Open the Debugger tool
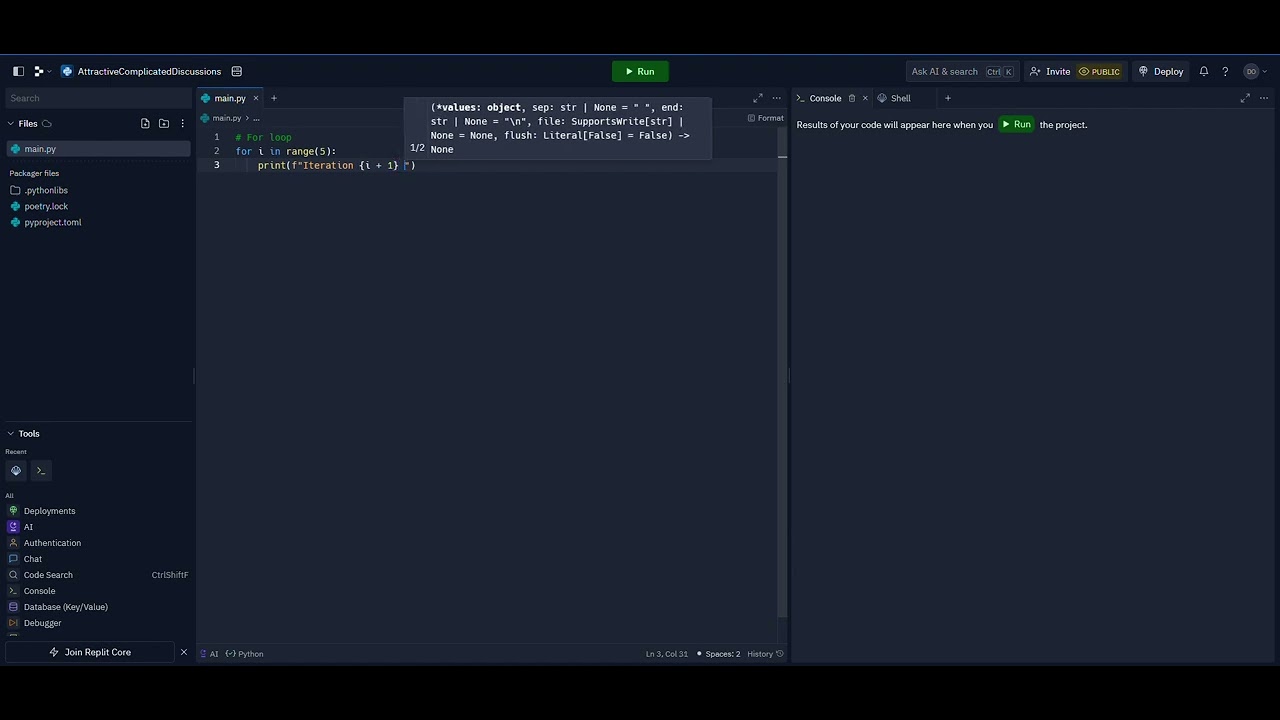This screenshot has width=1280, height=720. [x=42, y=623]
